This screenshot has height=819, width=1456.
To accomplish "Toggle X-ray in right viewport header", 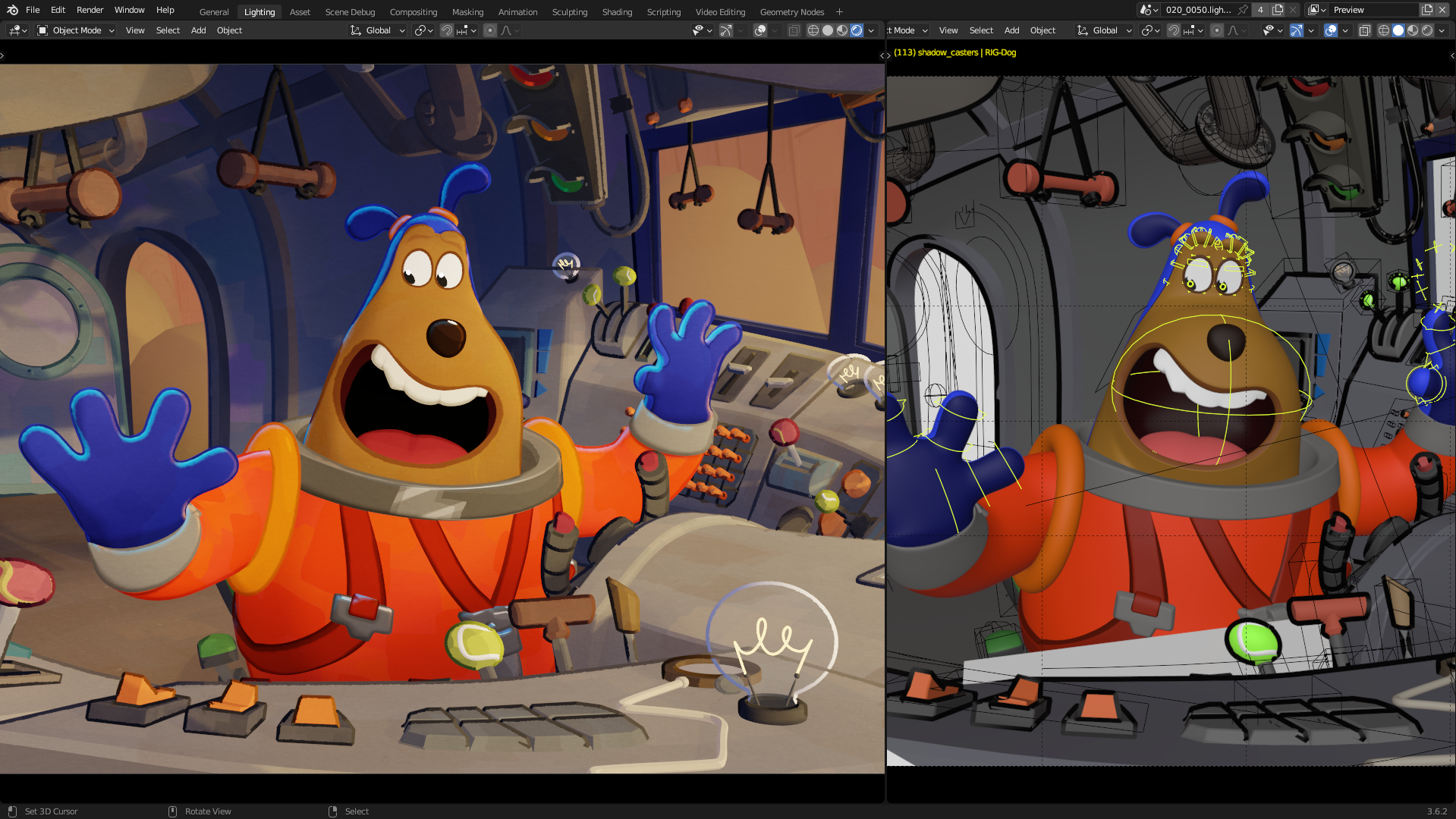I will (x=1364, y=30).
